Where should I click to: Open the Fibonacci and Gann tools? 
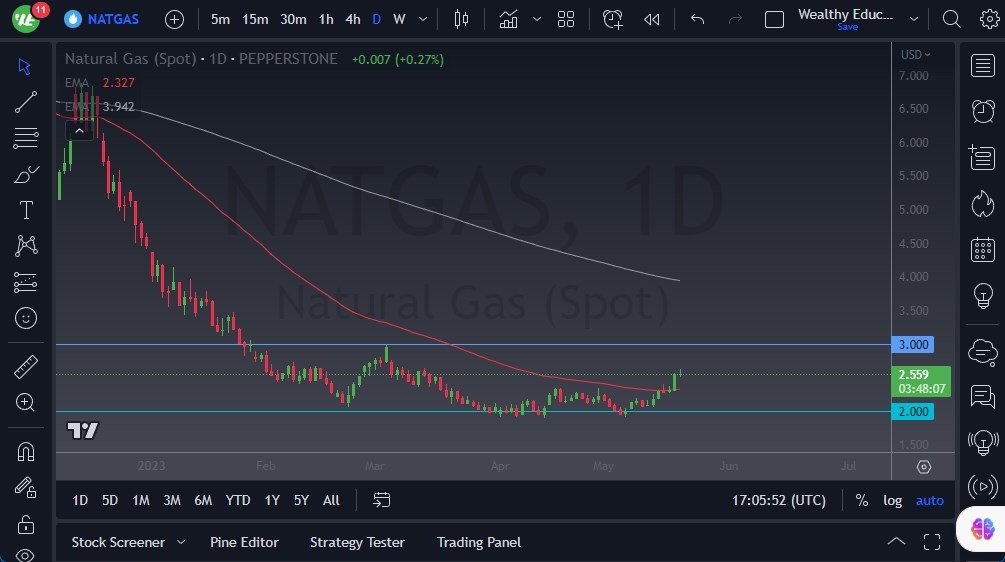[x=26, y=138]
